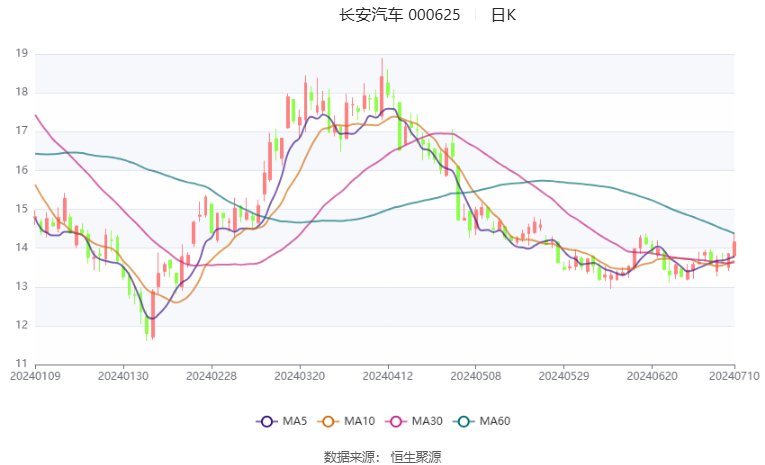The width and height of the screenshot is (765, 465).
Task: Click the 18 price axis label
Action: pos(21,92)
